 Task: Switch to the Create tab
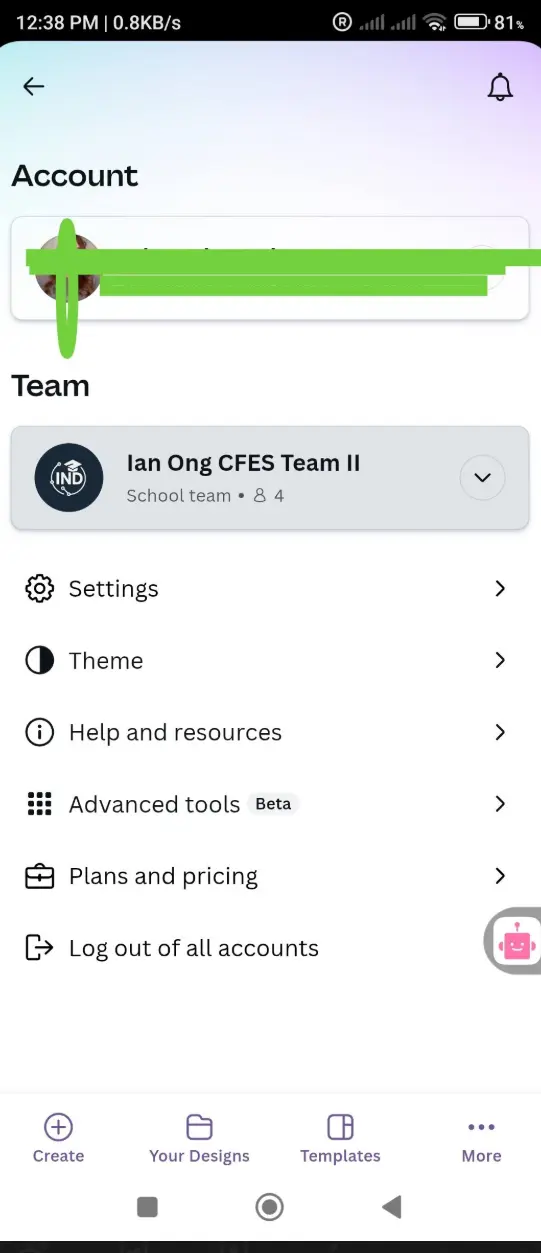pos(58,1139)
